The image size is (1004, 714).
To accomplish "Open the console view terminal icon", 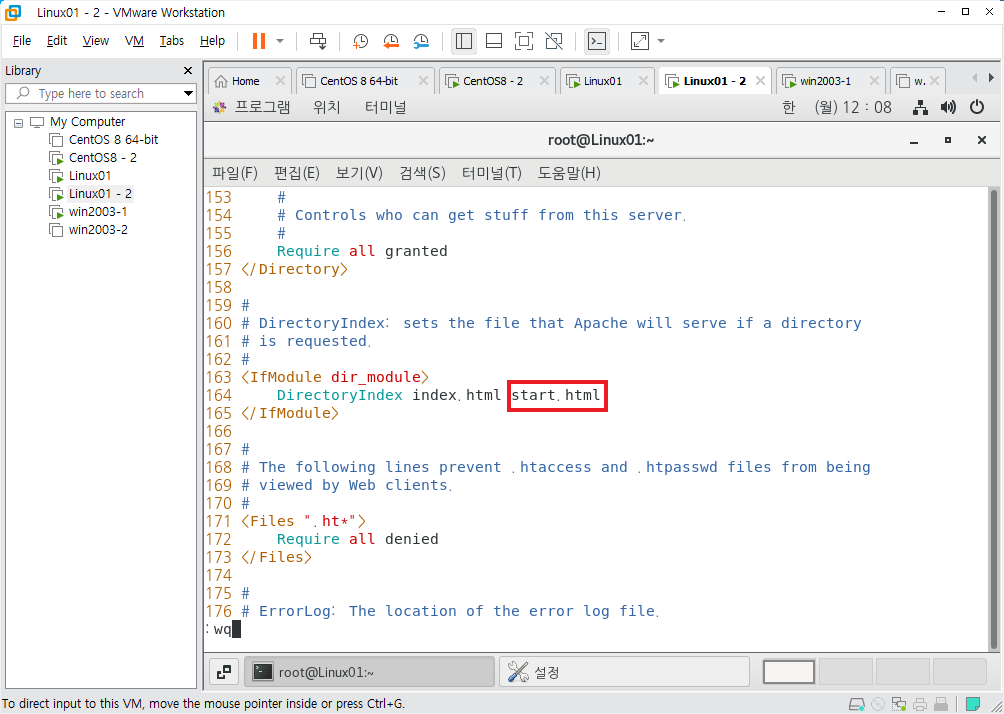I will pyautogui.click(x=597, y=41).
